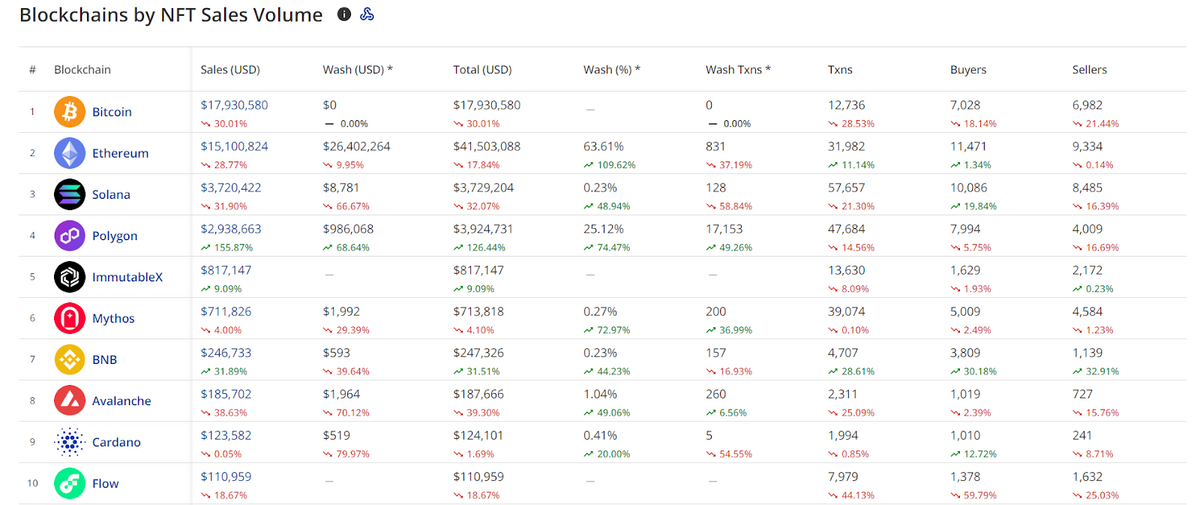The image size is (1200, 505).
Task: Click Ethereum wash amount $26,402,264
Action: tap(356, 146)
